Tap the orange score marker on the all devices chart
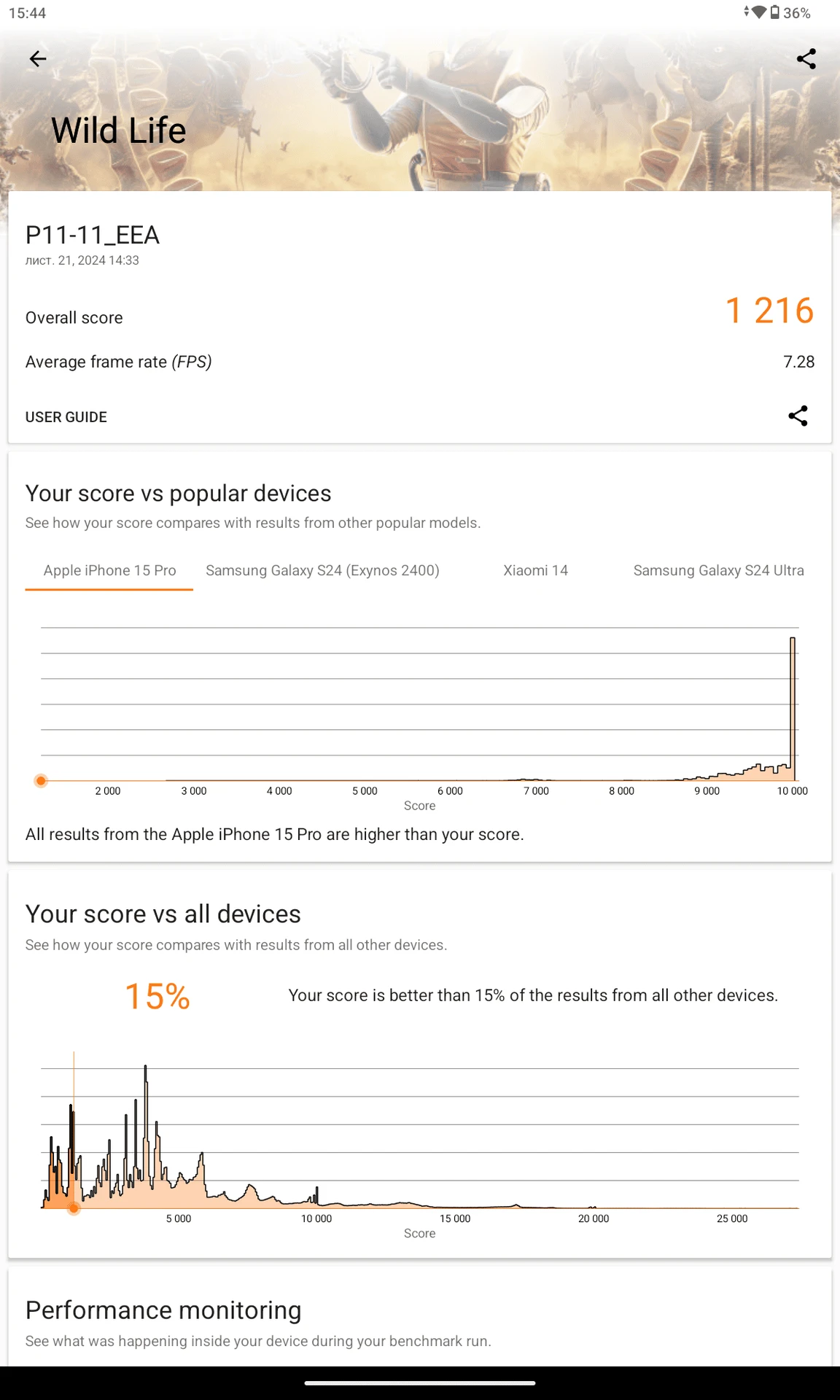Viewport: 840px width, 1400px height. pos(74,1208)
